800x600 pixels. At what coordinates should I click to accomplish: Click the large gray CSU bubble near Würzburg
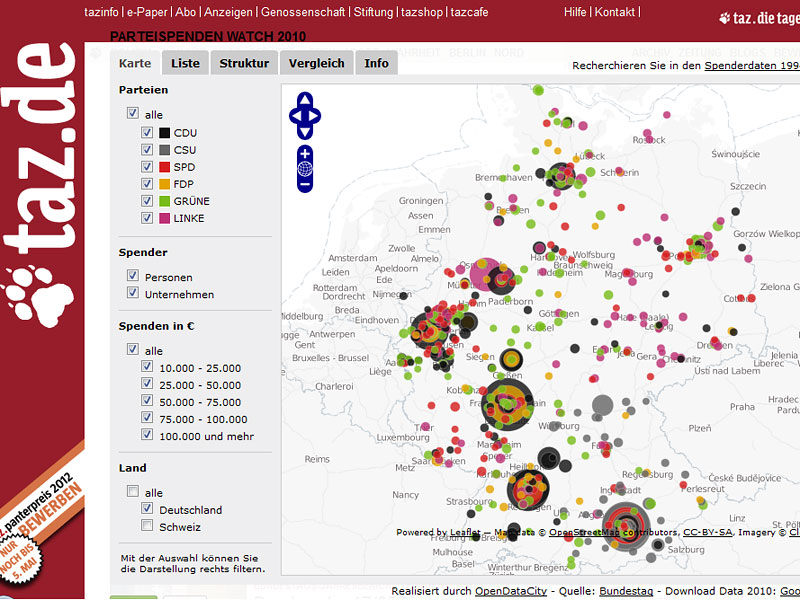click(603, 405)
